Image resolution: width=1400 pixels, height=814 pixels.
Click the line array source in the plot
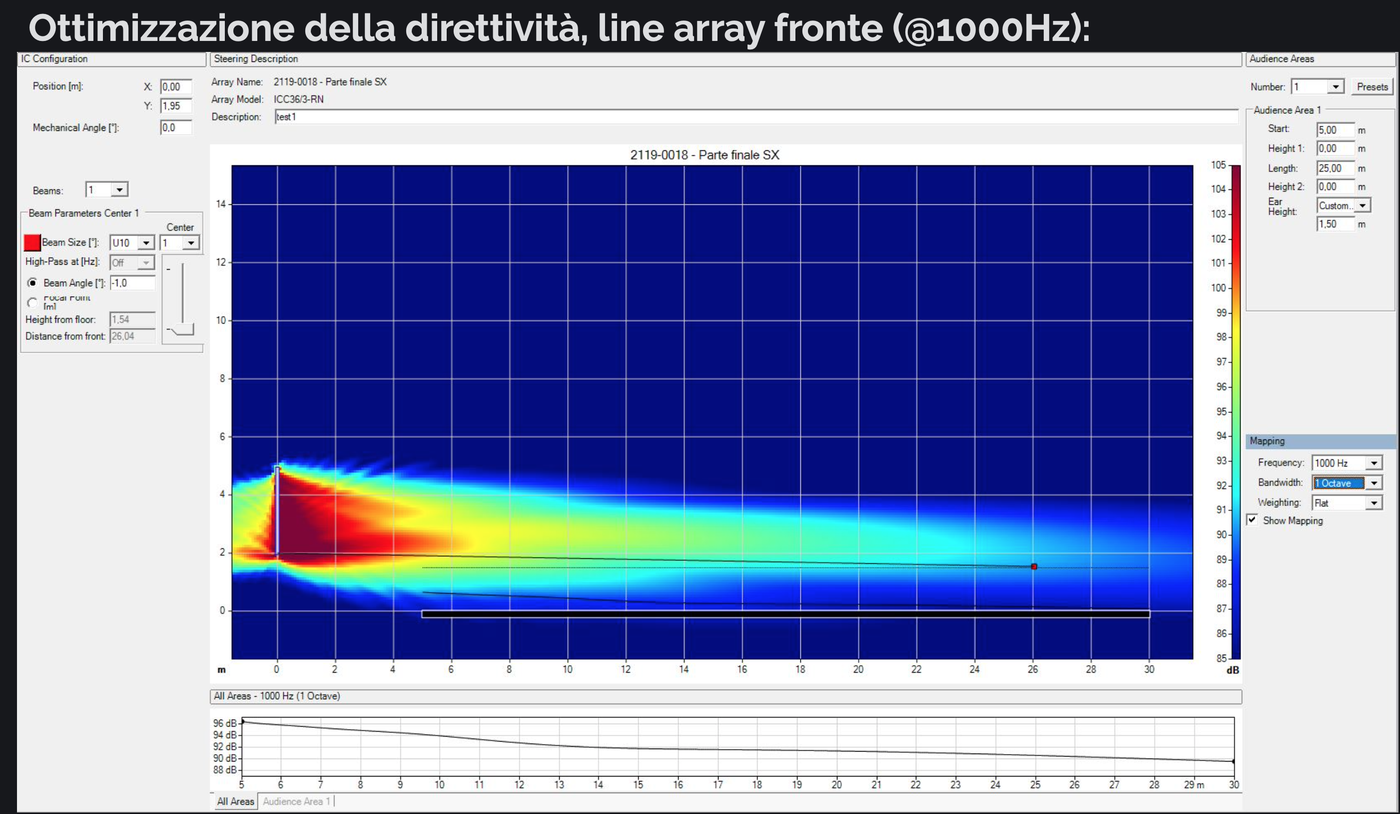tap(277, 510)
